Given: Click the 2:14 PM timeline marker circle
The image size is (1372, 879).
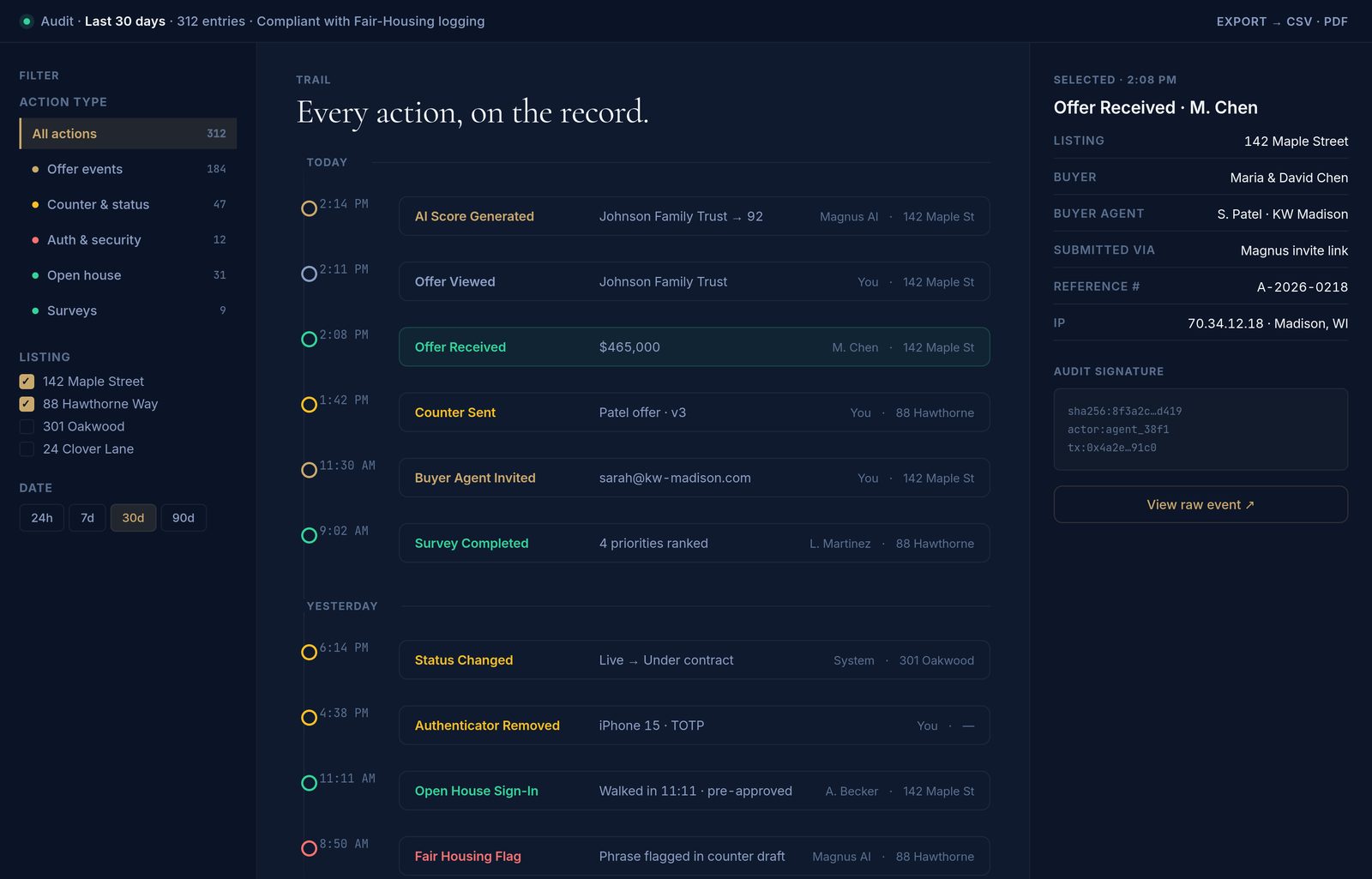Looking at the screenshot, I should coord(309,208).
